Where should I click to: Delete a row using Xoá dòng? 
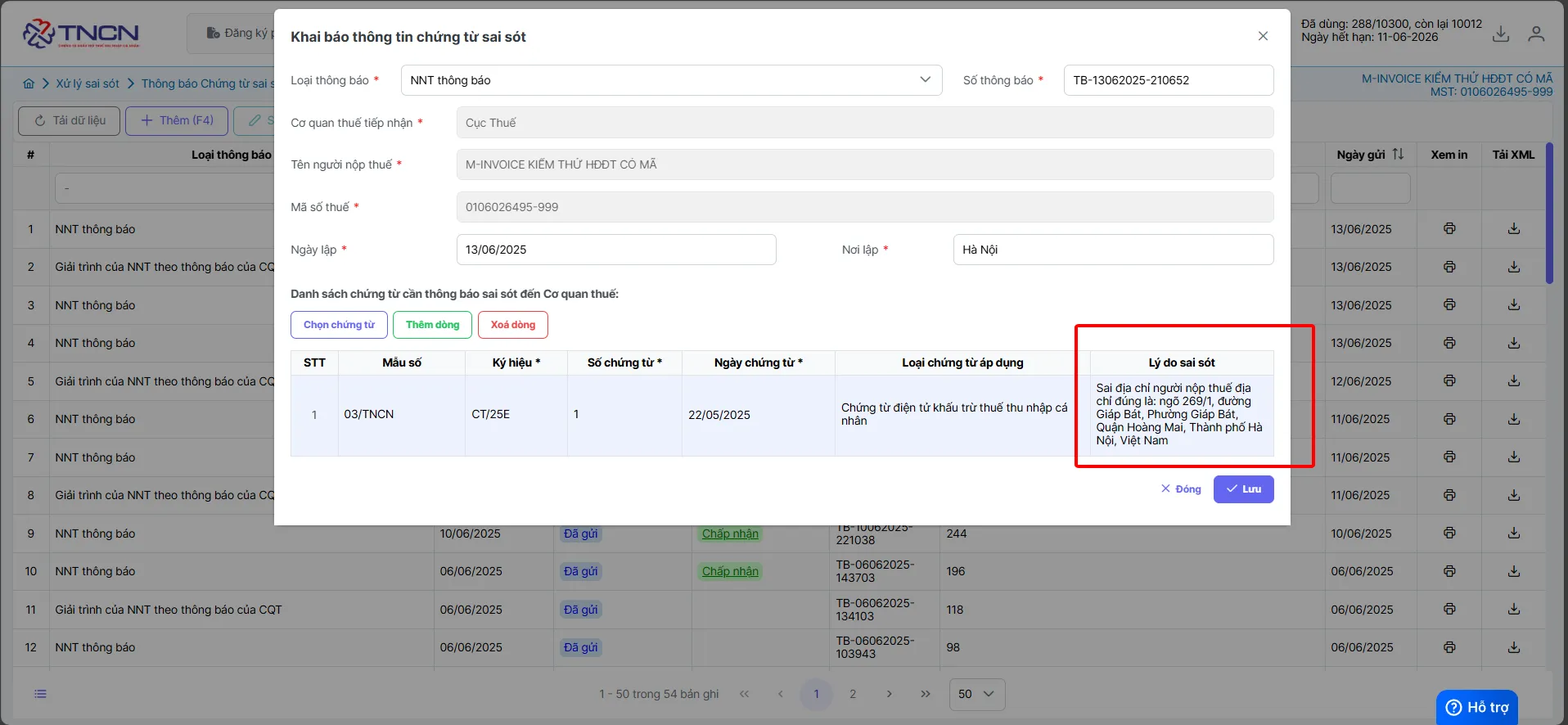513,325
